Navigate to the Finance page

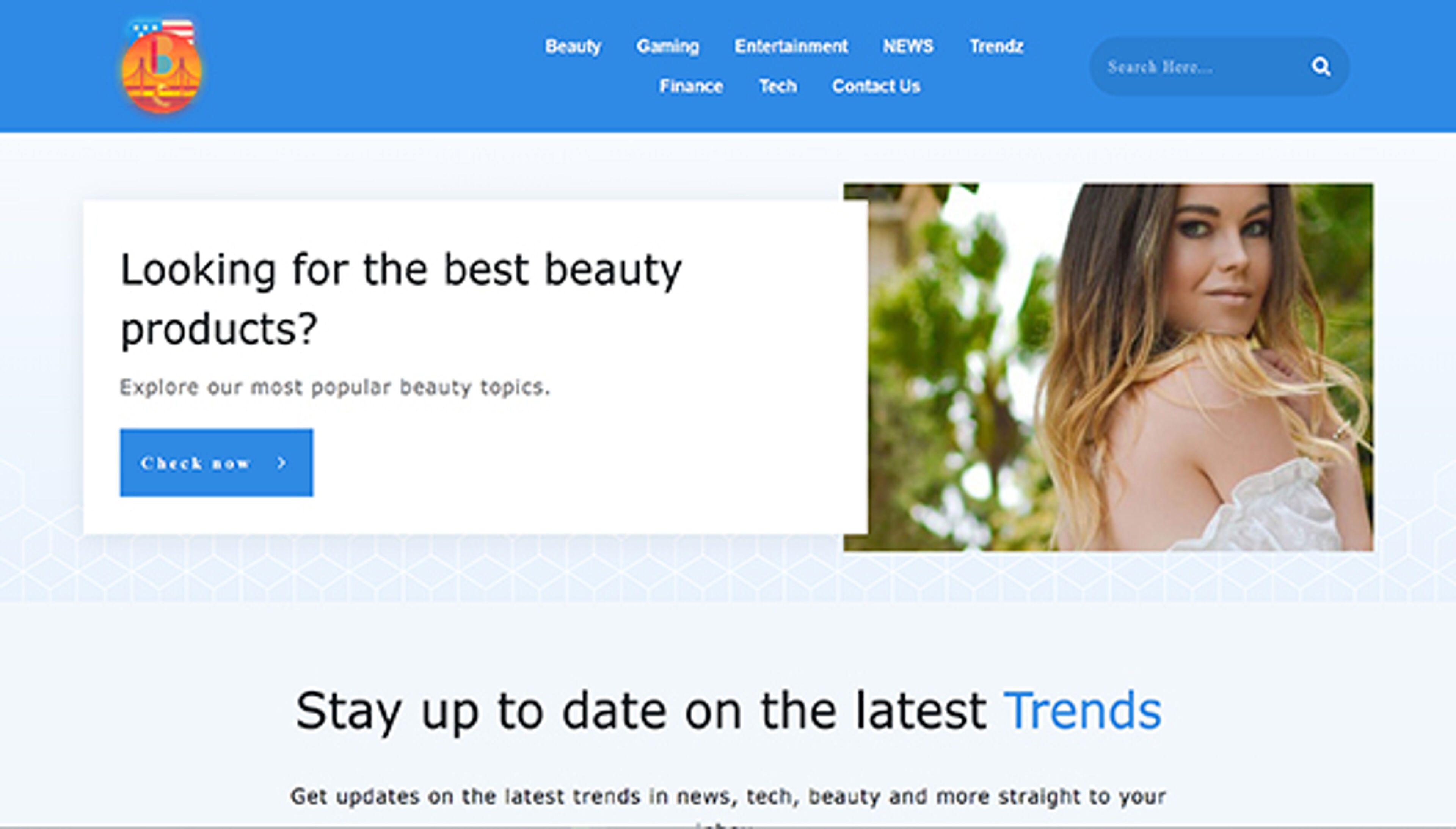[x=691, y=86]
